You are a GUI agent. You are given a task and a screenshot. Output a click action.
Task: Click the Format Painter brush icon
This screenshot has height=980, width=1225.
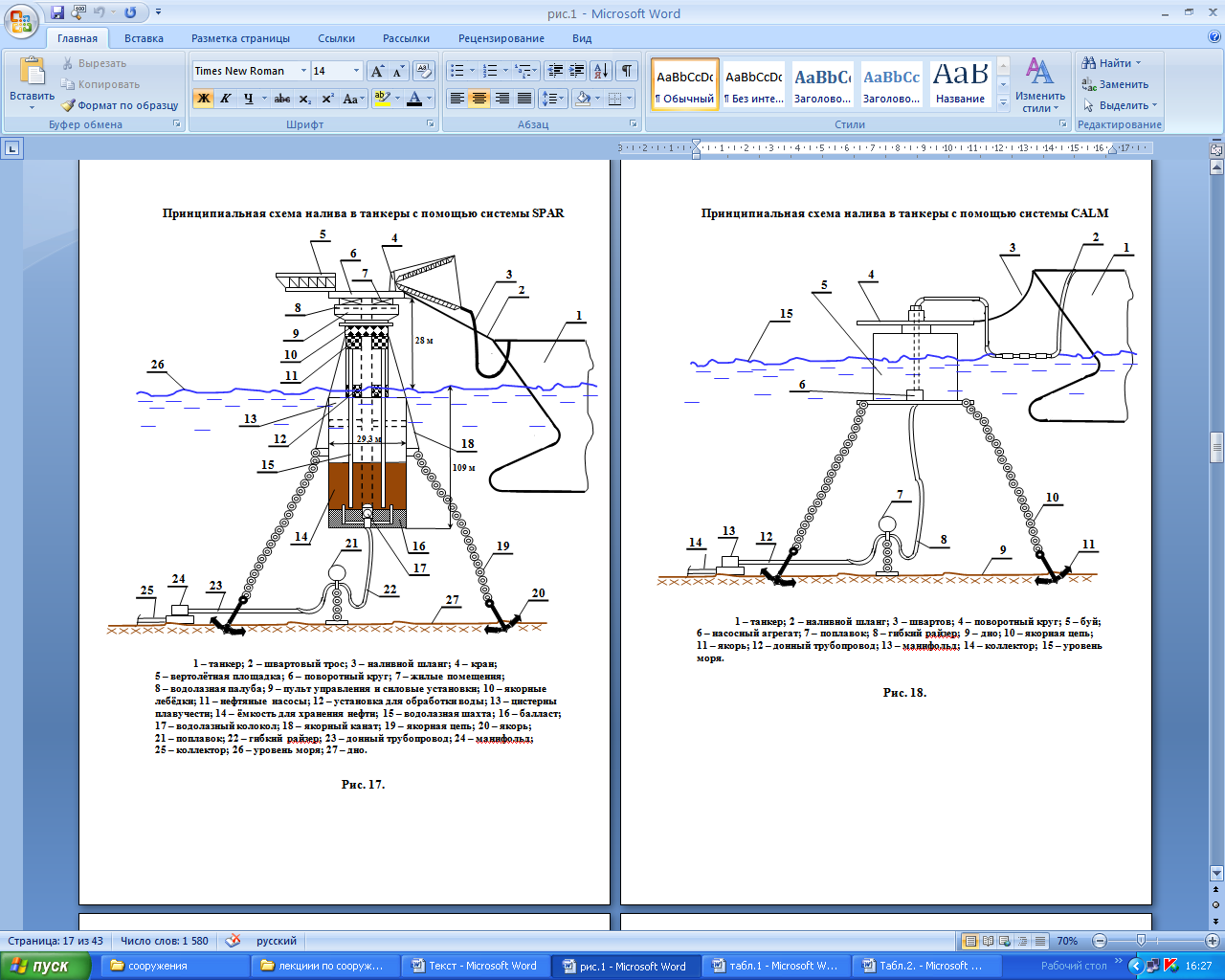(x=69, y=105)
